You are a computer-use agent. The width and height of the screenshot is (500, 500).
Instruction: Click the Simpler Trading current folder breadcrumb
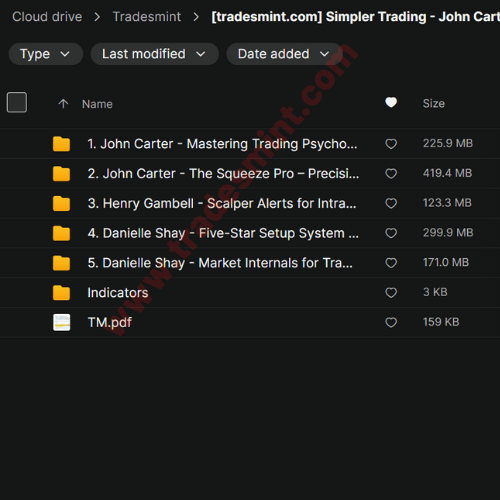[x=355, y=17]
